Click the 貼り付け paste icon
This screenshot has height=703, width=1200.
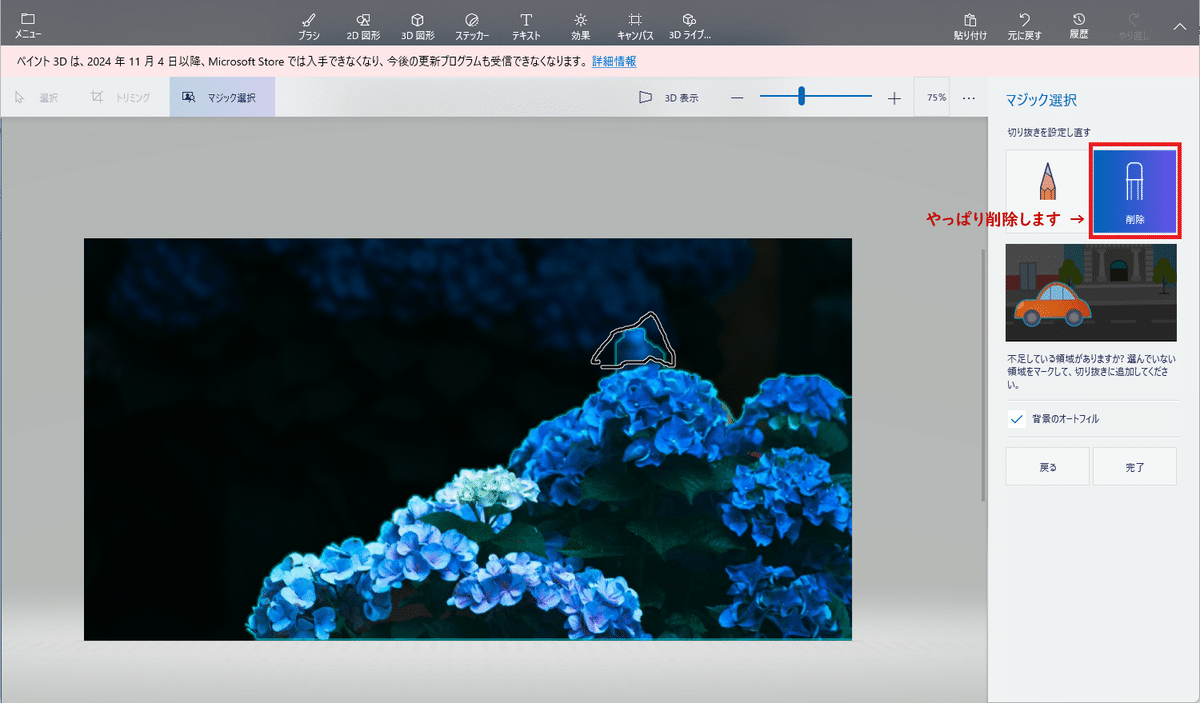[x=970, y=25]
